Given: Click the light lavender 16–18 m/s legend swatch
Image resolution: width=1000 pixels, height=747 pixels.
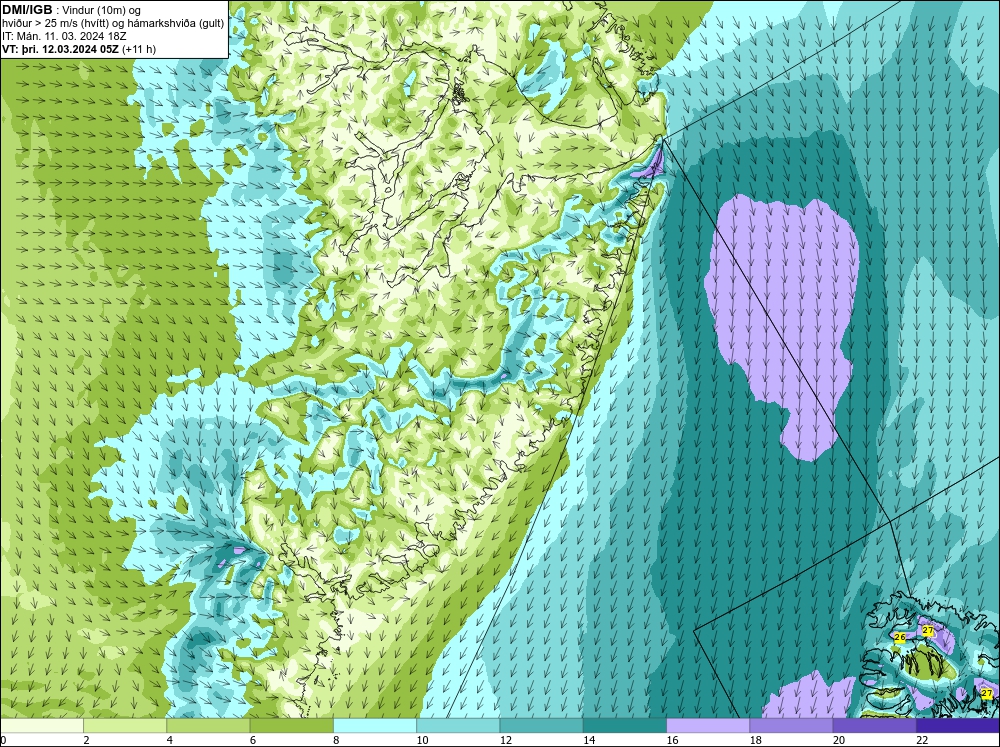Looking at the screenshot, I should point(708,725).
